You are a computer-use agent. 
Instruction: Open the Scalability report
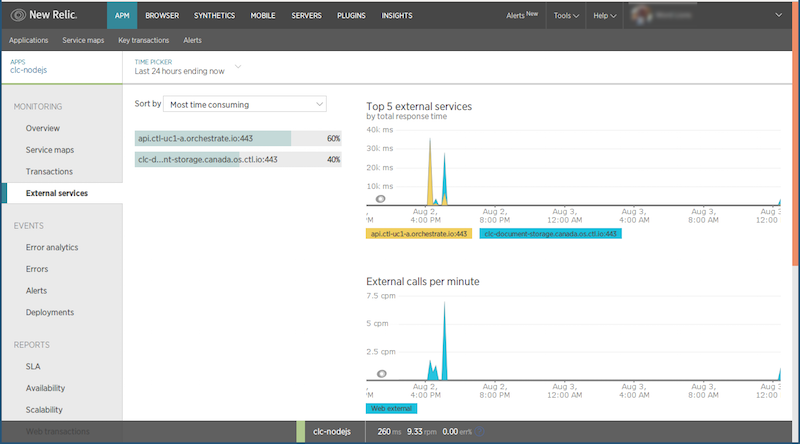[x=44, y=410]
